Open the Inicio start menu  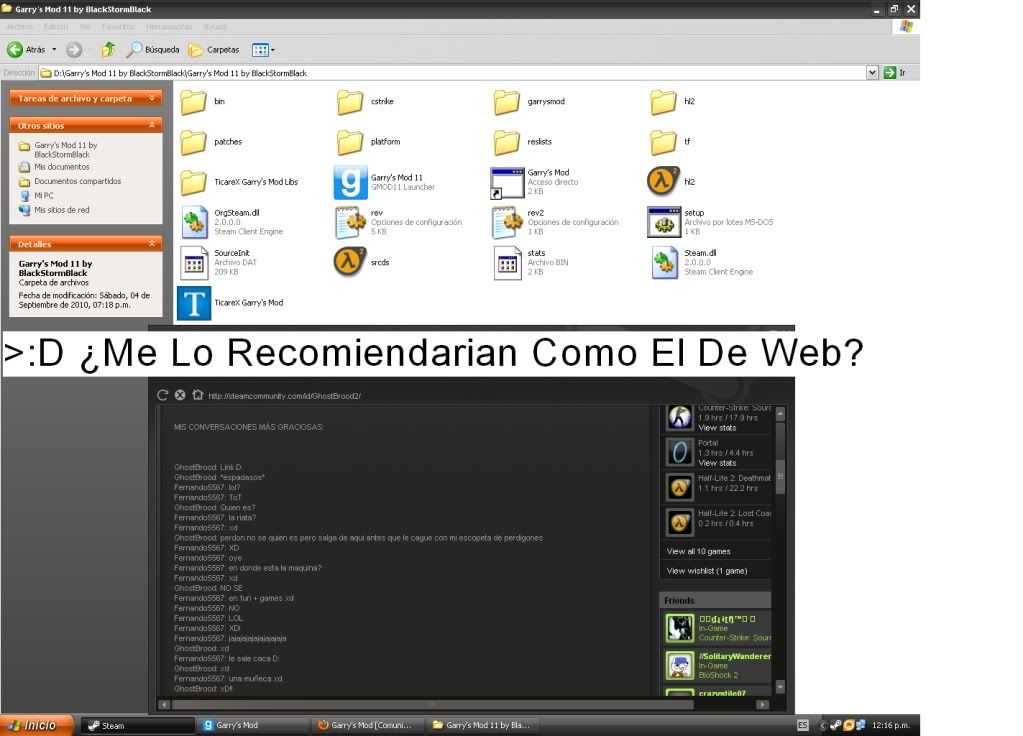[x=37, y=725]
